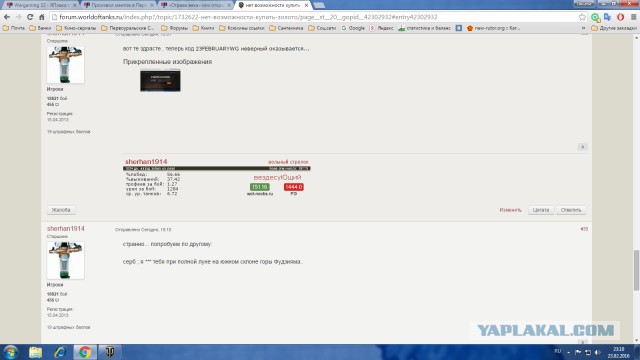The width and height of the screenshot is (640, 360).
Task: Open the Google bookmark
Action: coord(353,28)
